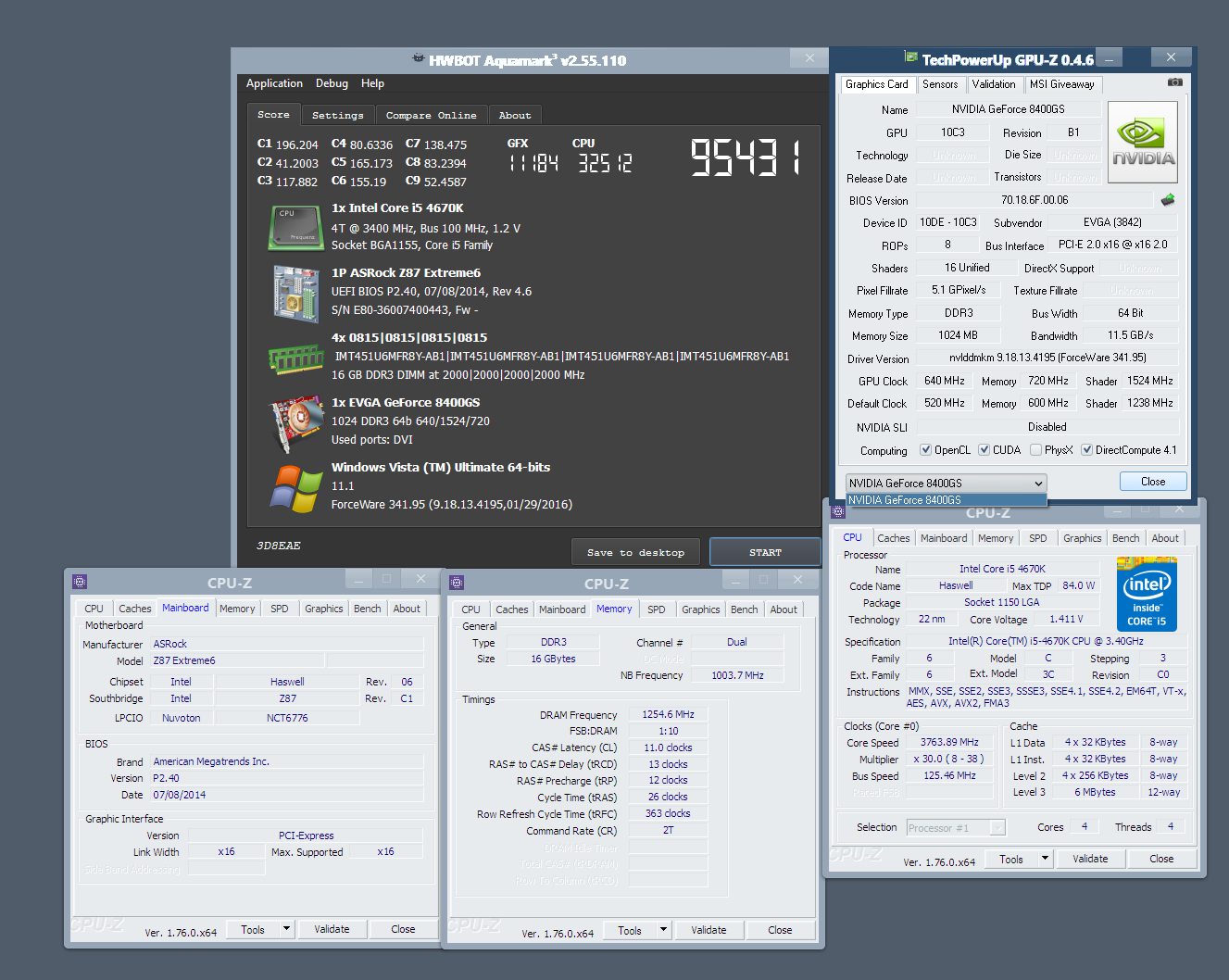Click the NB Frequency value 1003.7 MHz
The image size is (1229, 980).
[737, 675]
